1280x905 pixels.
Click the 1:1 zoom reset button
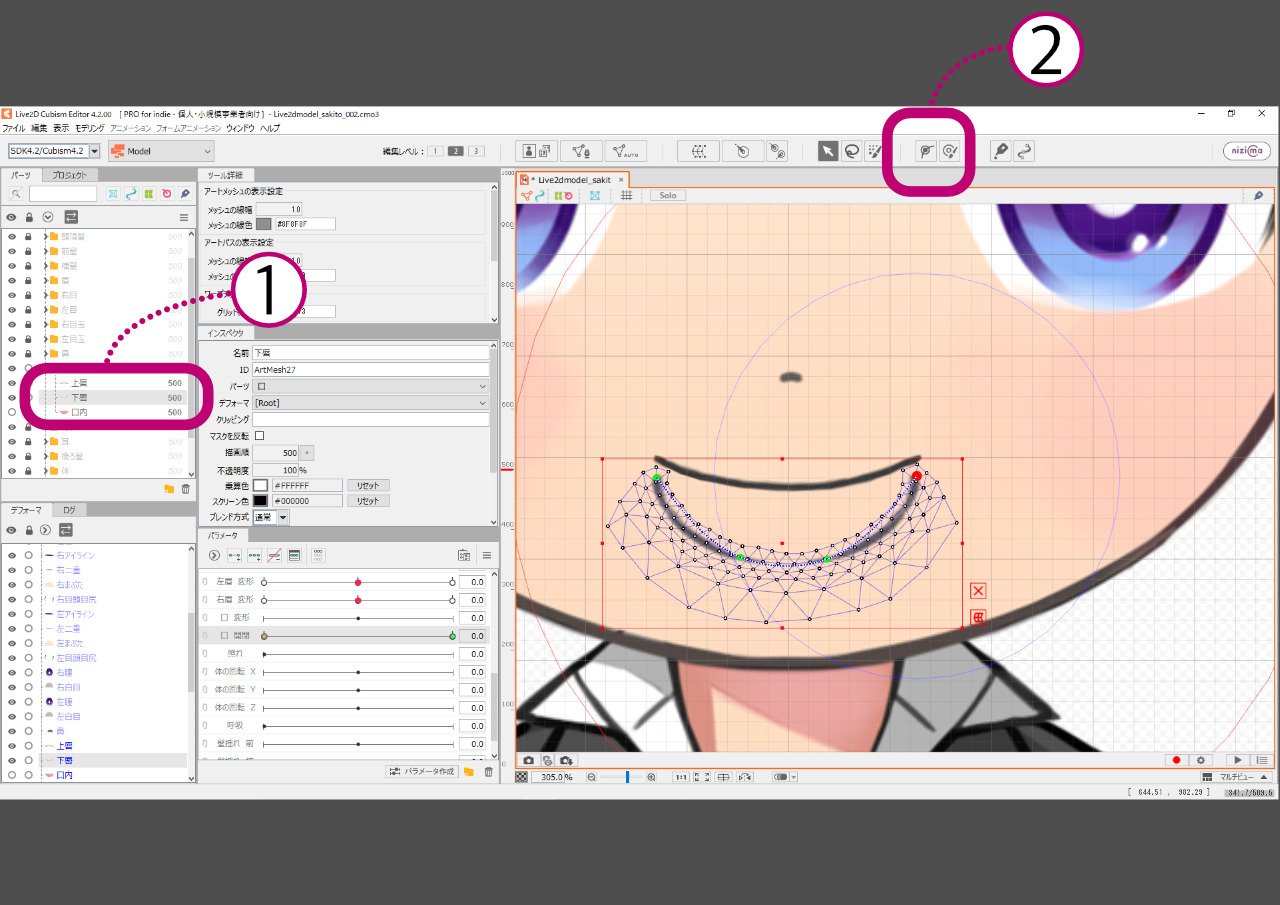[x=680, y=777]
